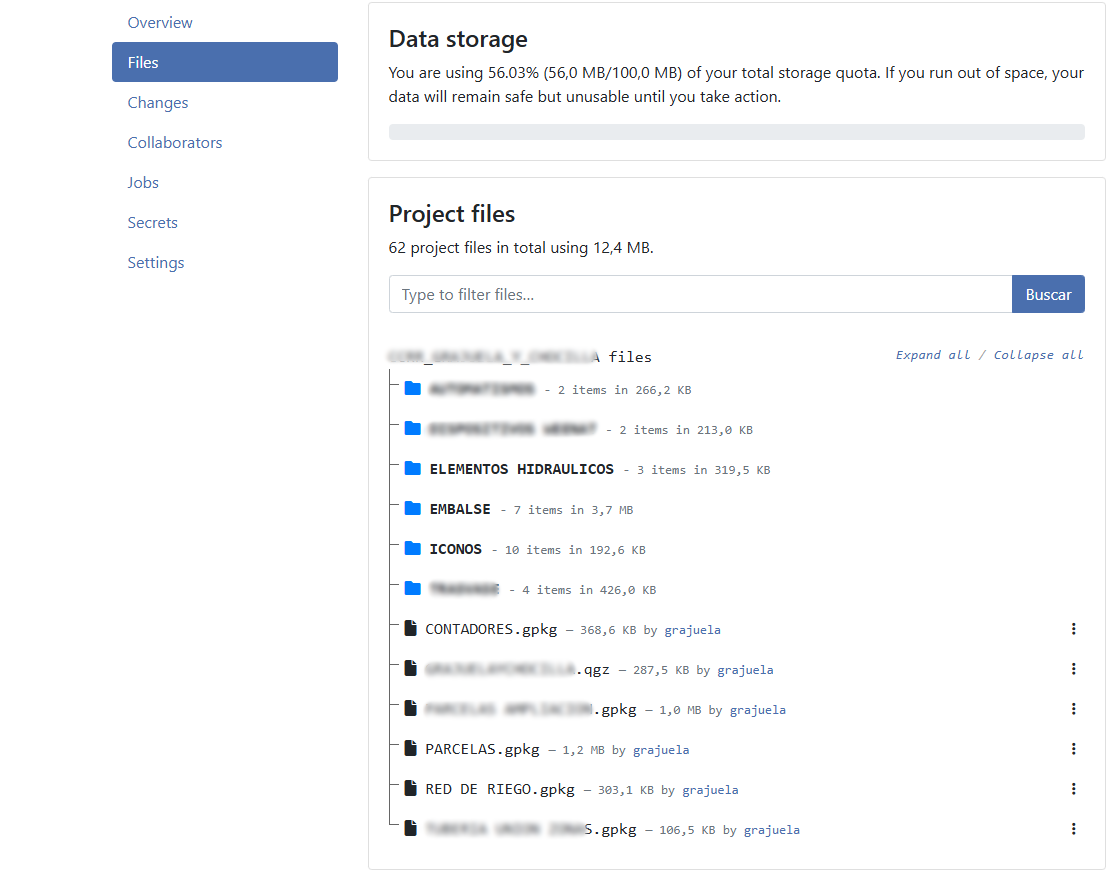Click the EMBALSE folder icon
Image resolution: width=1120 pixels, height=871 pixels.
412,509
